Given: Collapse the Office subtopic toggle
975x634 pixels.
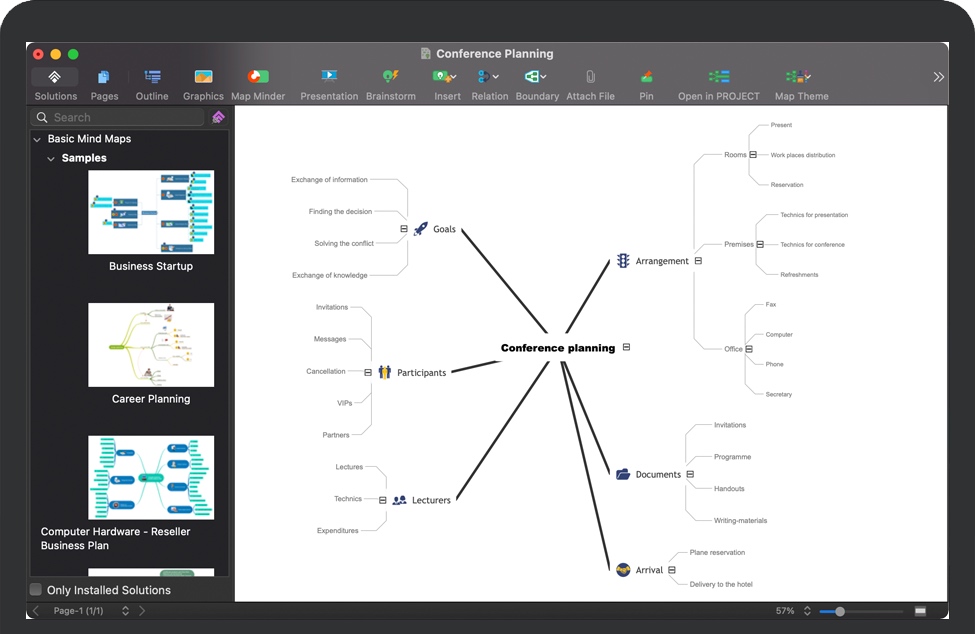Looking at the screenshot, I should tap(749, 349).
